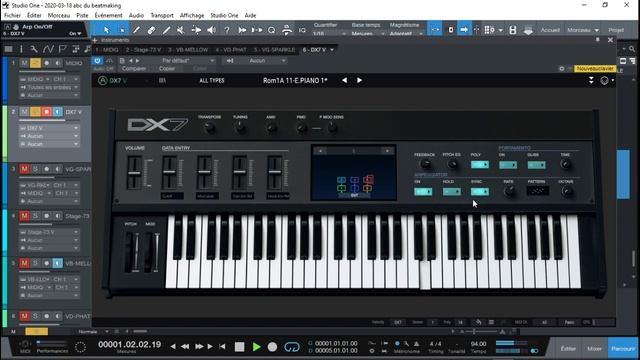Image resolution: width=640 pixels, height=360 pixels.
Task: Open Magnétisme dropdown
Action: tap(407, 34)
